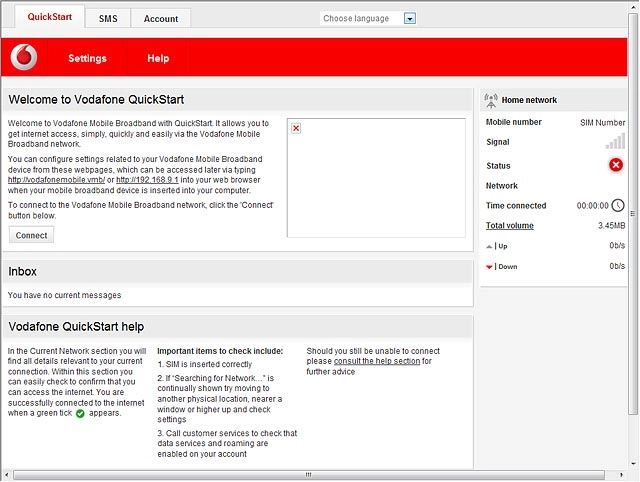Click the Time connected clock icon

point(618,205)
